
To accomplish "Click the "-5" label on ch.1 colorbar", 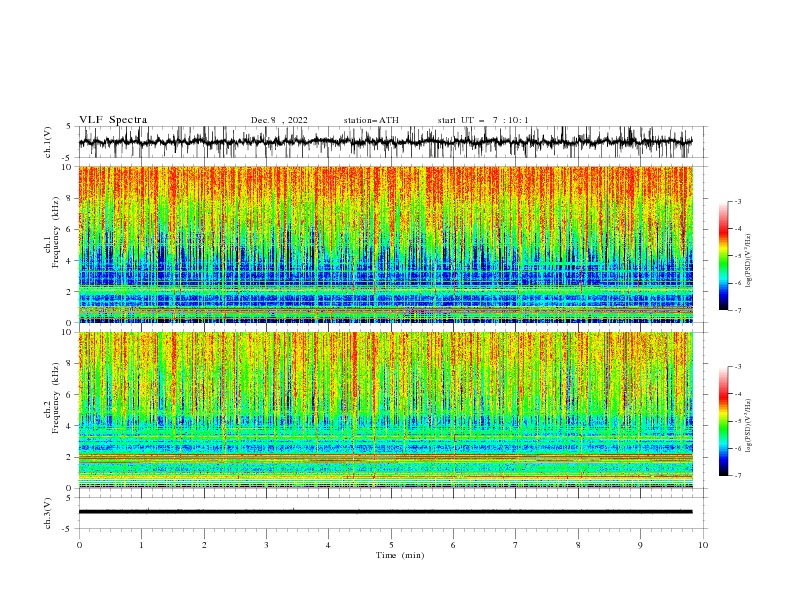I will coord(738,256).
